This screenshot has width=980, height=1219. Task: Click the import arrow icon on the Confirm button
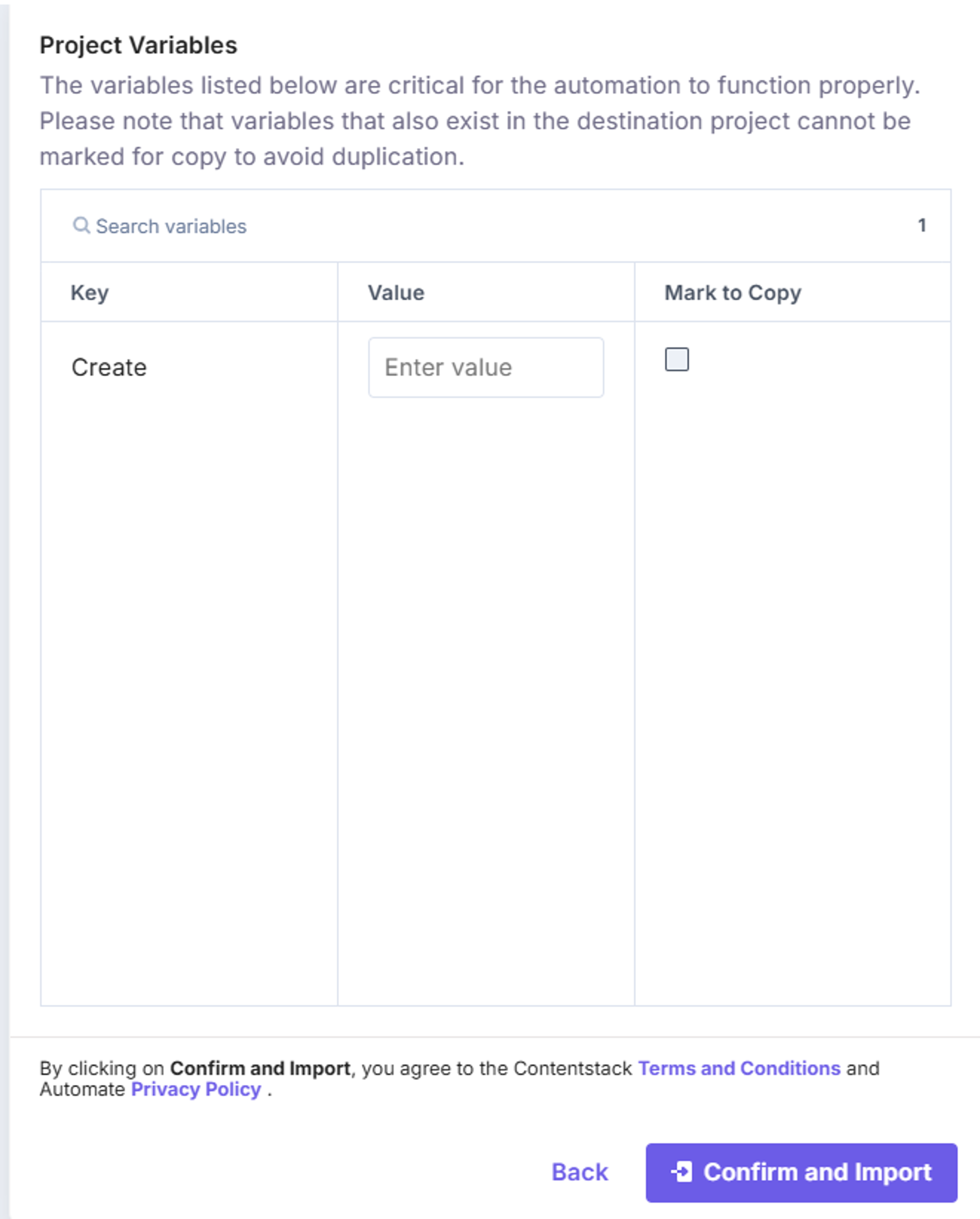(681, 1172)
